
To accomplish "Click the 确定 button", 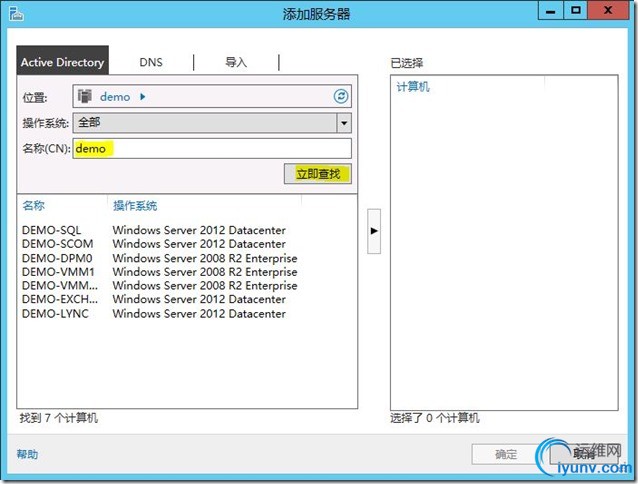I will pos(506,454).
